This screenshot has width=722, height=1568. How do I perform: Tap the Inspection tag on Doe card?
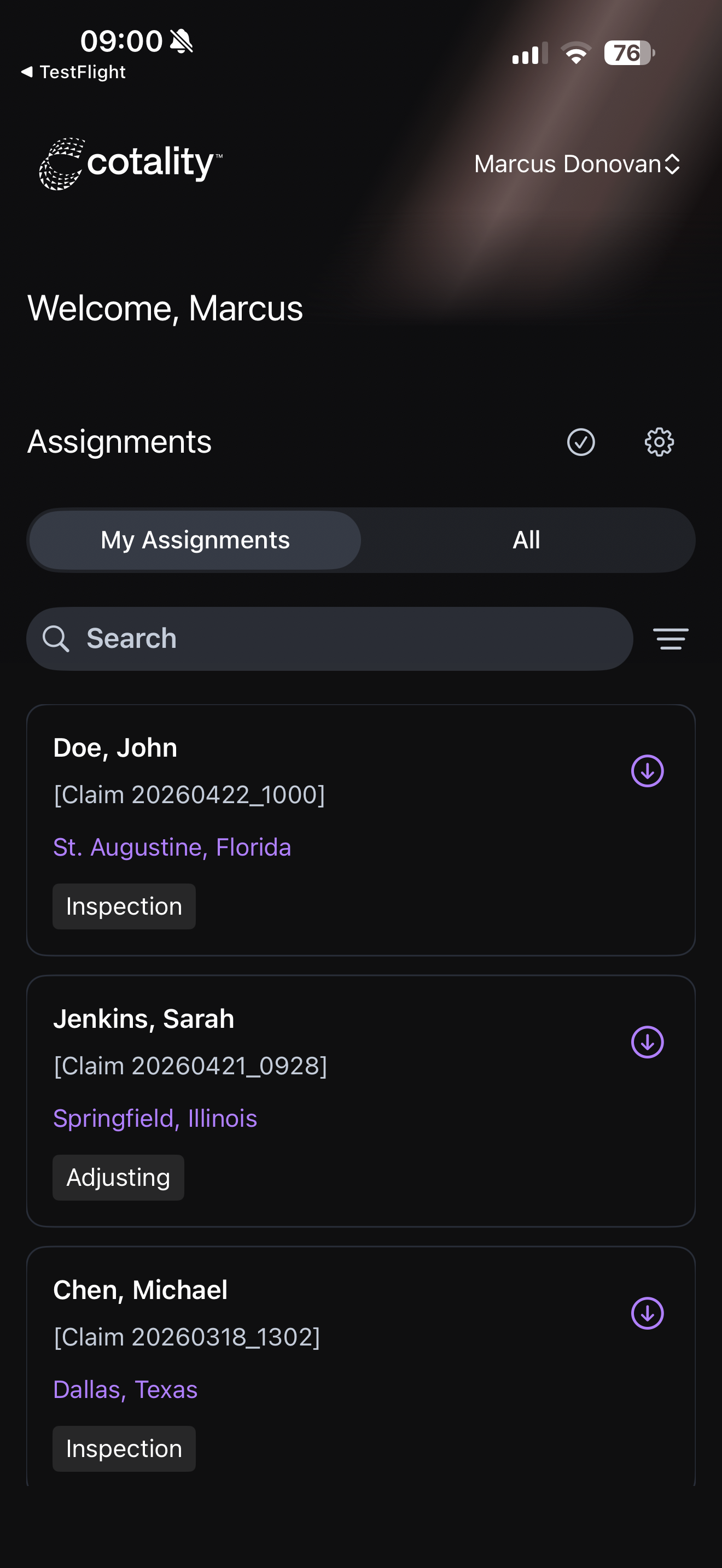(x=124, y=906)
